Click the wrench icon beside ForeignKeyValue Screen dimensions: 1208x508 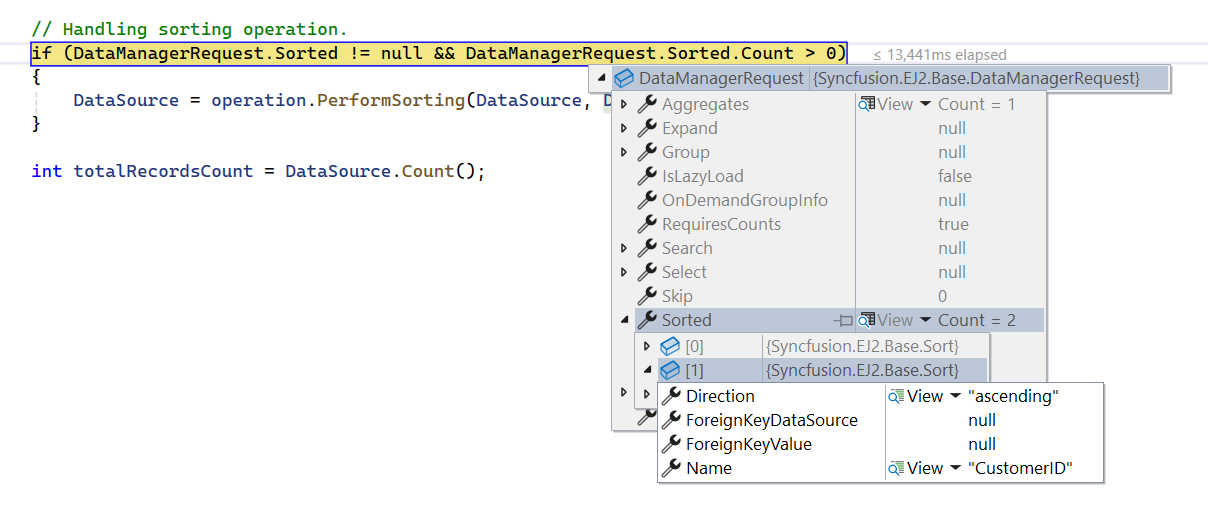point(671,444)
